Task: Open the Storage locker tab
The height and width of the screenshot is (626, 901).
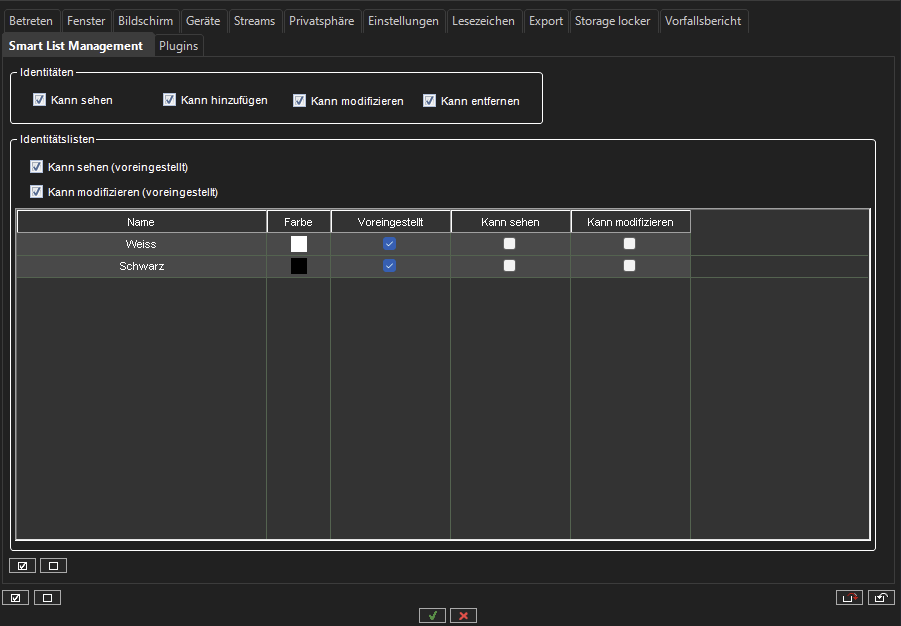Action: click(613, 21)
